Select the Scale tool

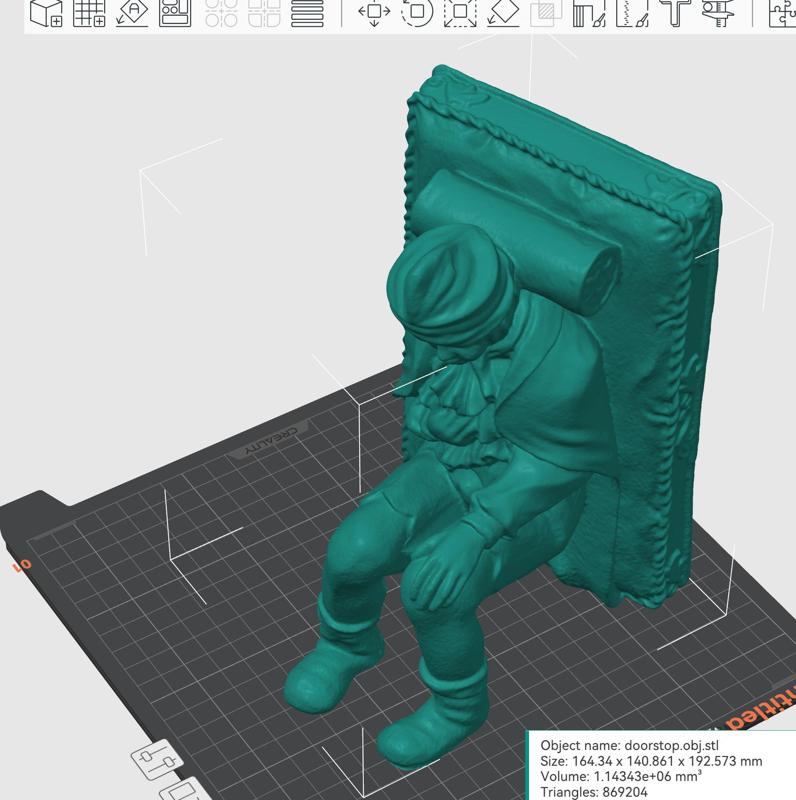460,13
